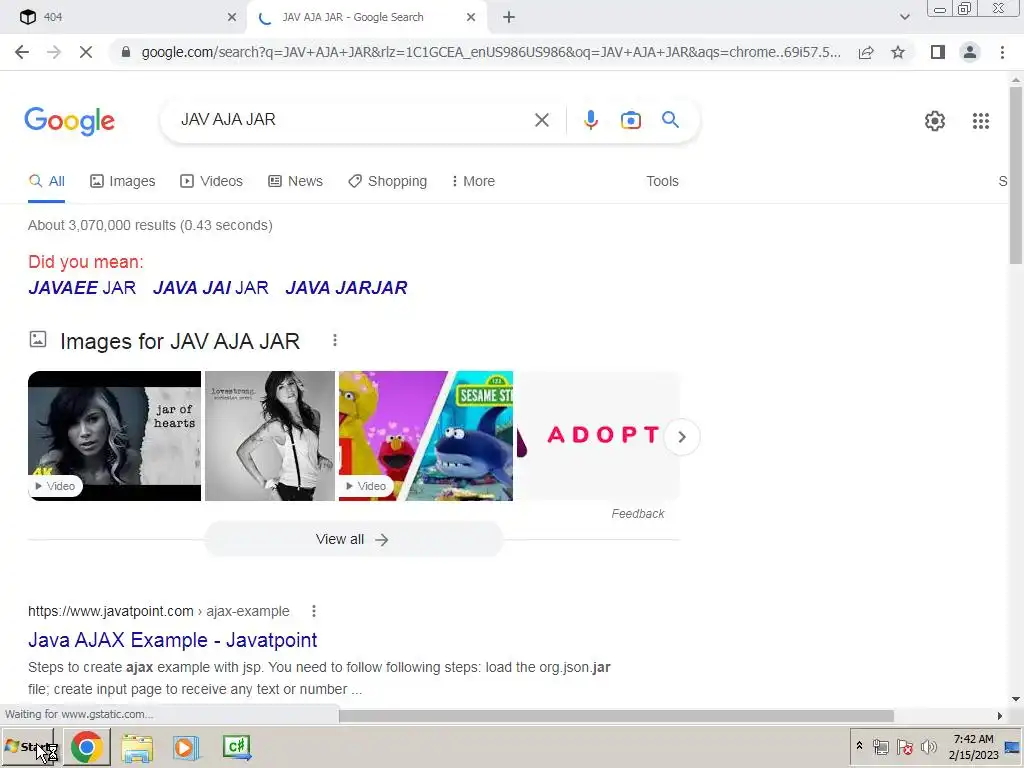Open Java AJAX Example - Javatpoint result
The height and width of the screenshot is (768, 1024).
tap(172, 640)
